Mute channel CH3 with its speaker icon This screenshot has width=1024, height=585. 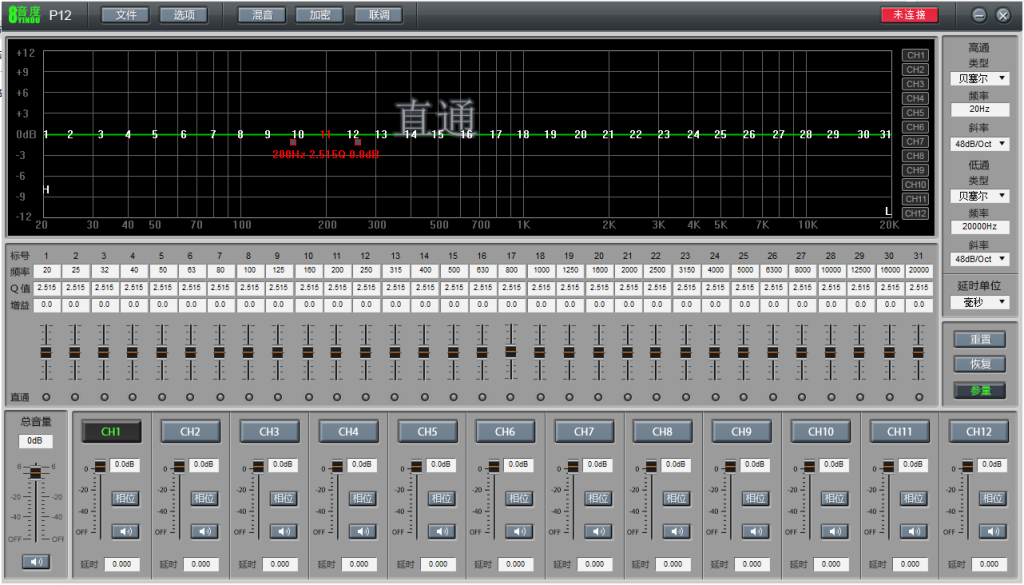tap(283, 531)
